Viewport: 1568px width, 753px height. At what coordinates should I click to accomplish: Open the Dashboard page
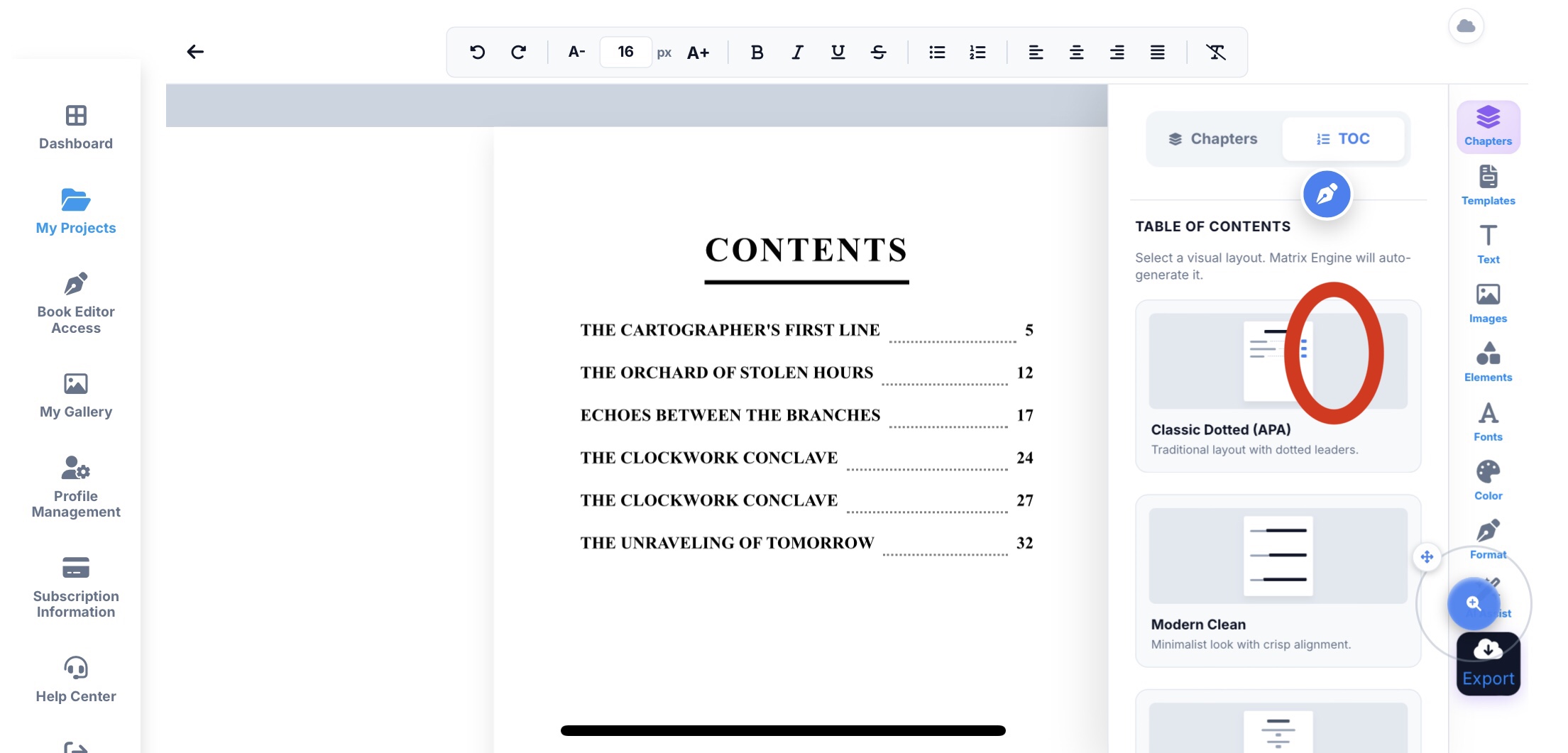76,128
